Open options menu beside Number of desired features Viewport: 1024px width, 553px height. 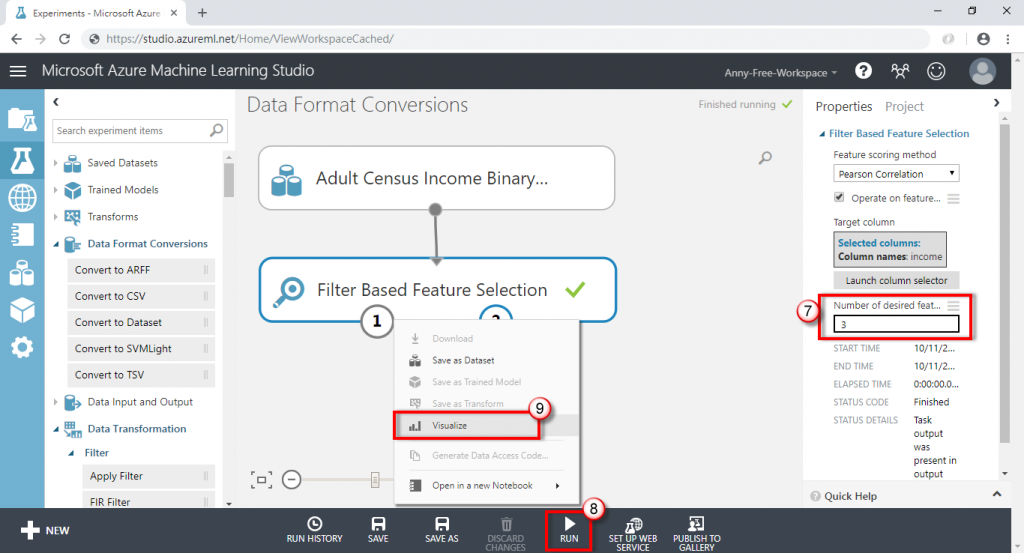point(953,306)
